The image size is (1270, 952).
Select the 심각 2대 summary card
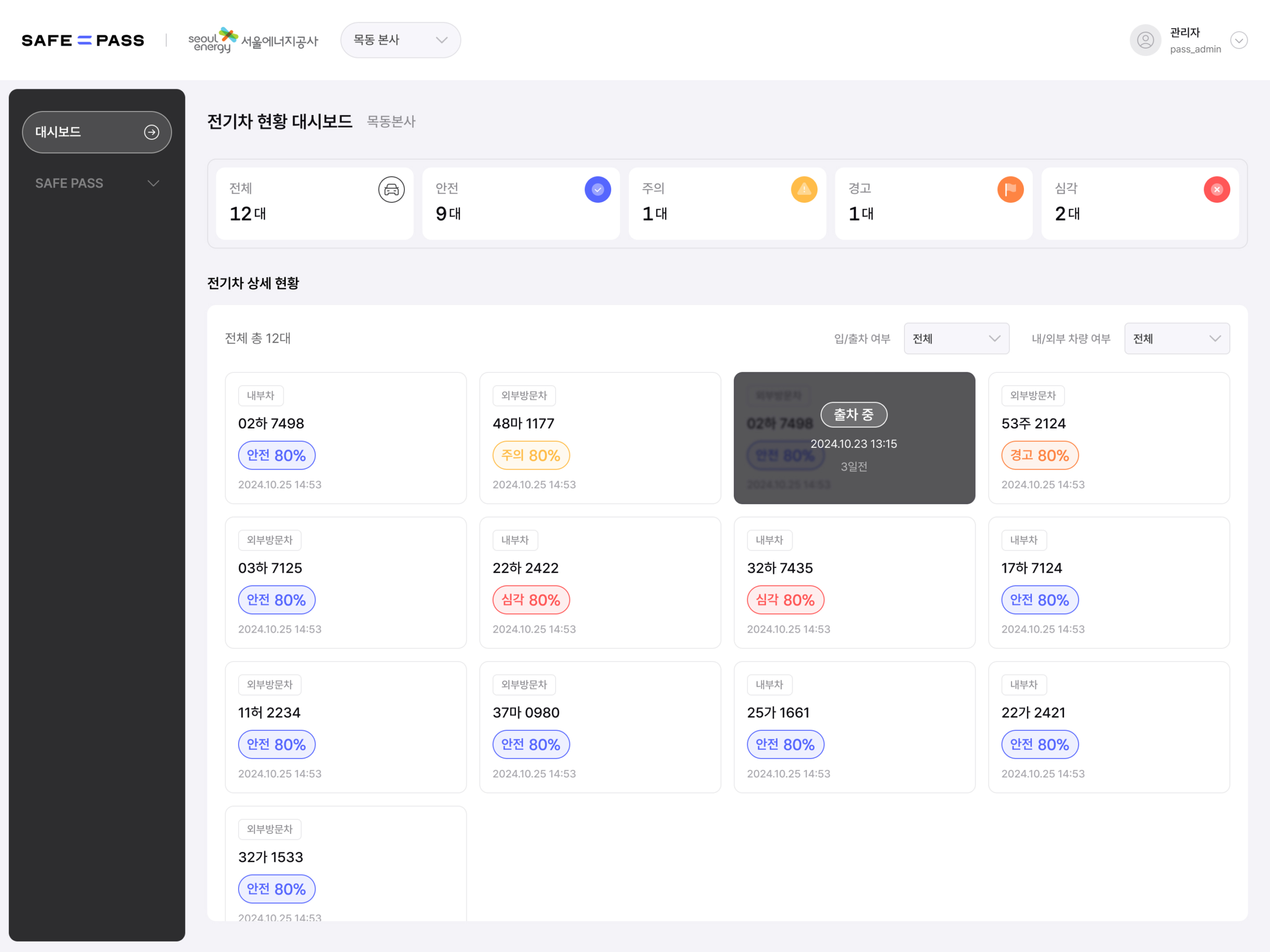[1140, 203]
